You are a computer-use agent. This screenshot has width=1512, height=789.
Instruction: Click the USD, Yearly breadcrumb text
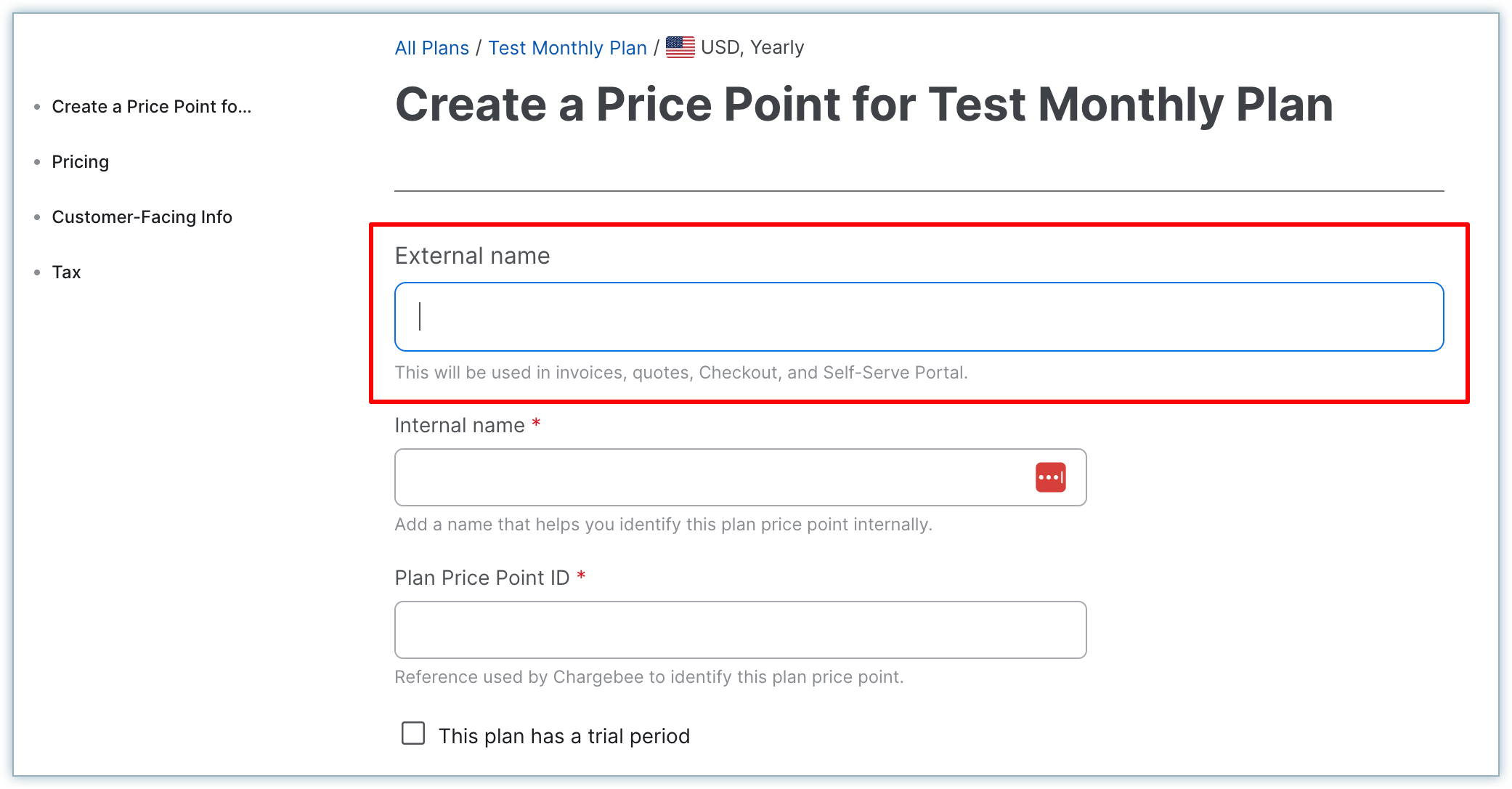tap(752, 48)
